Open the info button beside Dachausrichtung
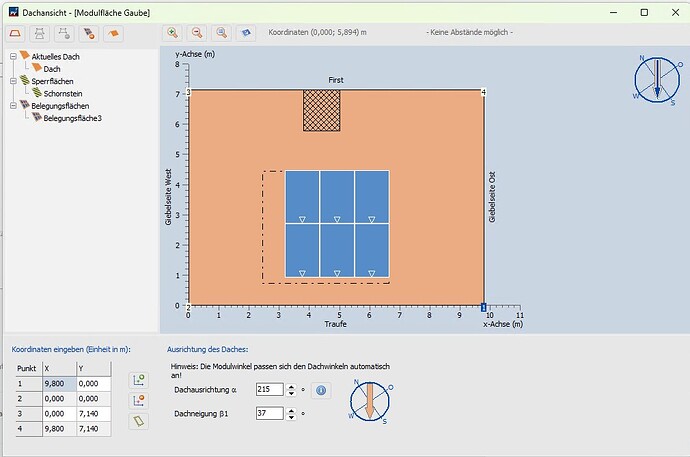 [321, 390]
